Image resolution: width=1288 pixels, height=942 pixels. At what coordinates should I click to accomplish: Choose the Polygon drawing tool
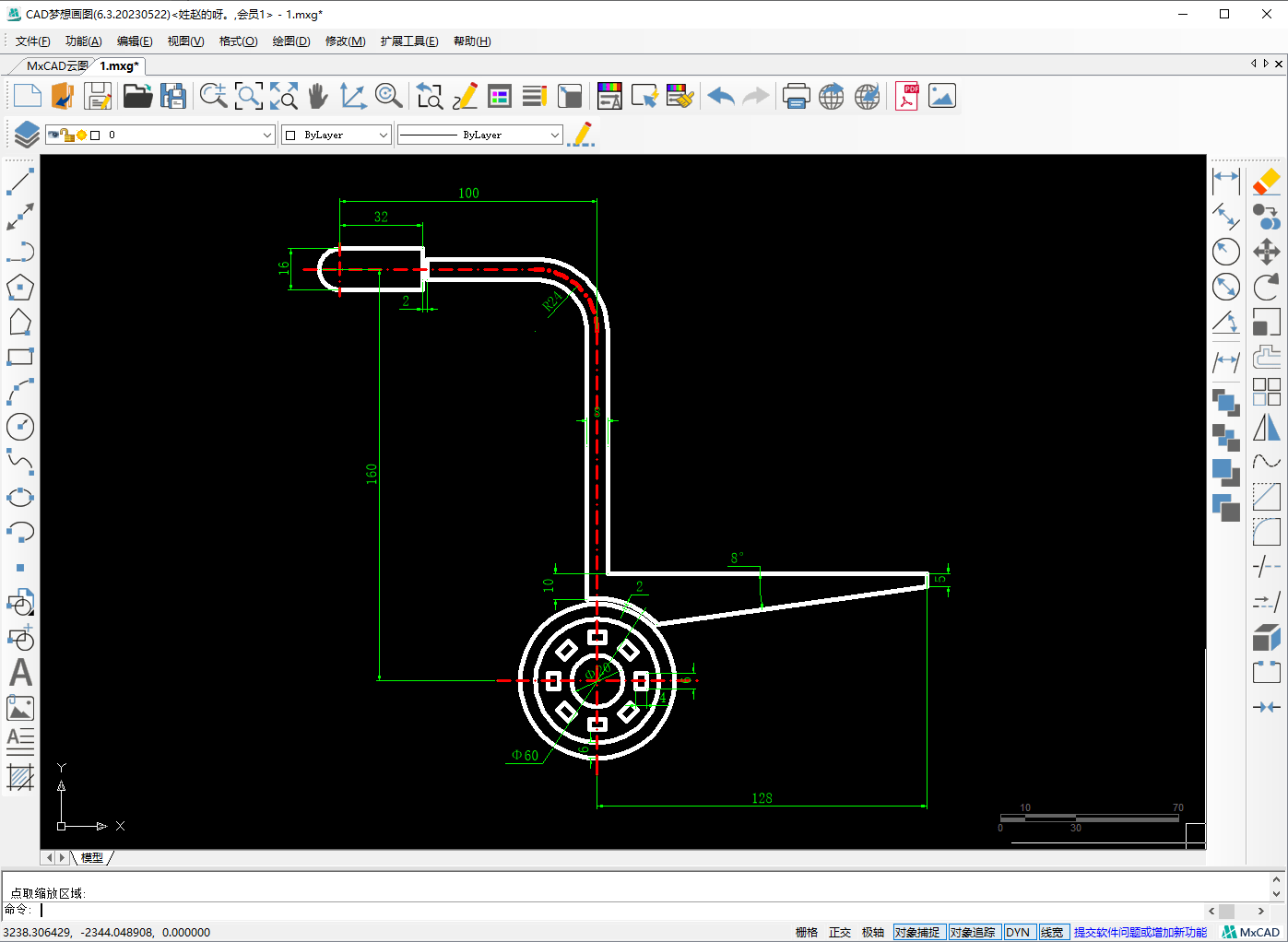[x=20, y=287]
